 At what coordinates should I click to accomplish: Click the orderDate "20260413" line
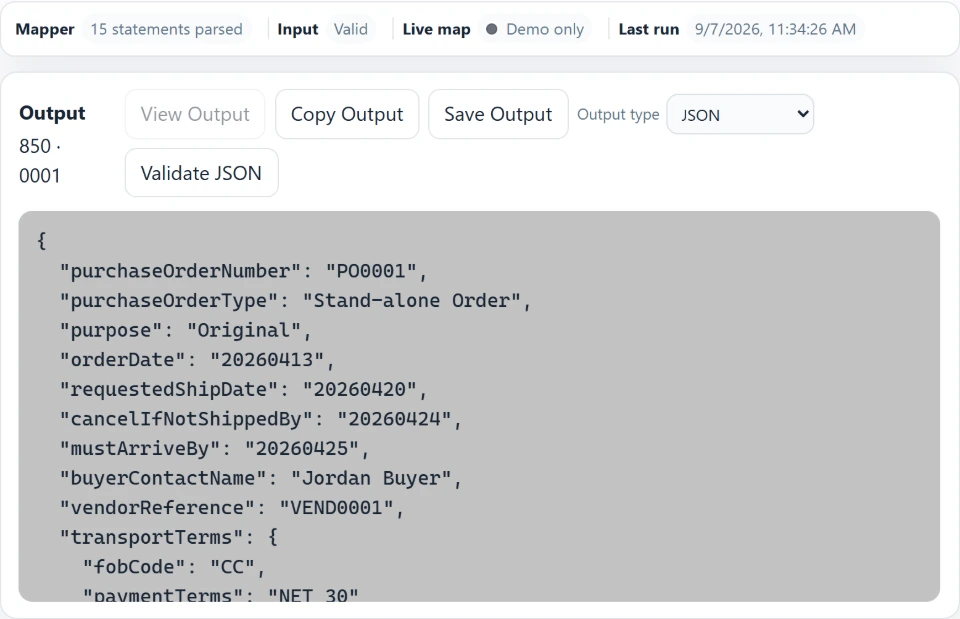coord(197,360)
